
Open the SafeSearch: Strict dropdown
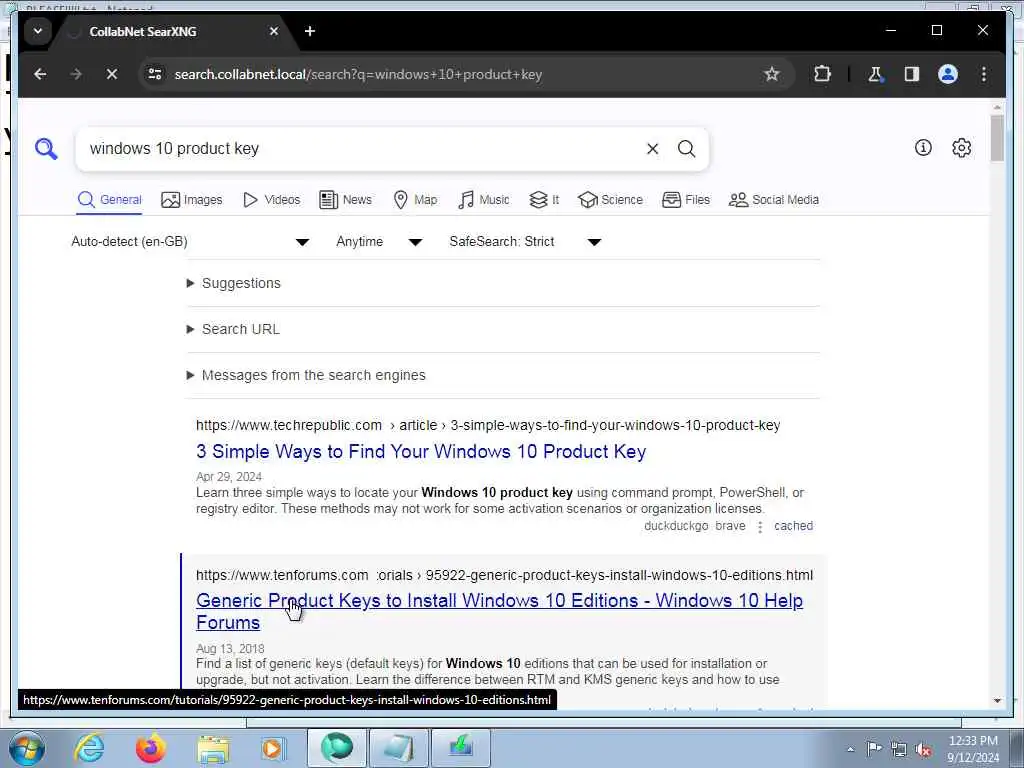525,242
